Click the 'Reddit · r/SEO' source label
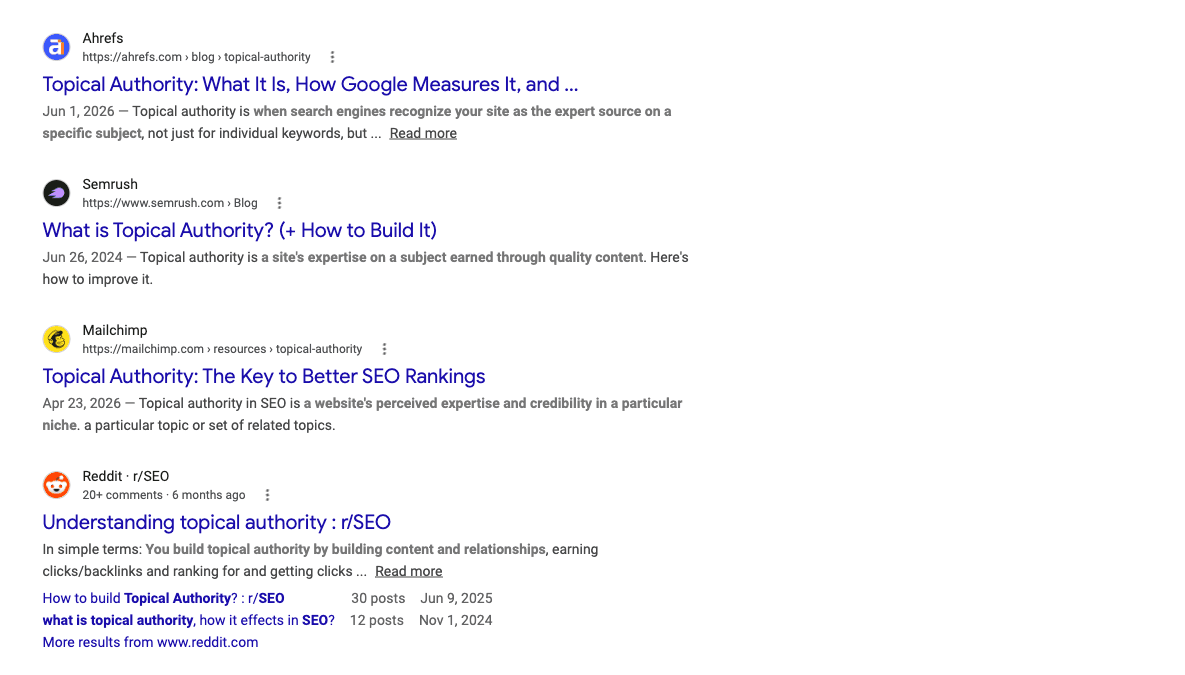 click(x=125, y=475)
